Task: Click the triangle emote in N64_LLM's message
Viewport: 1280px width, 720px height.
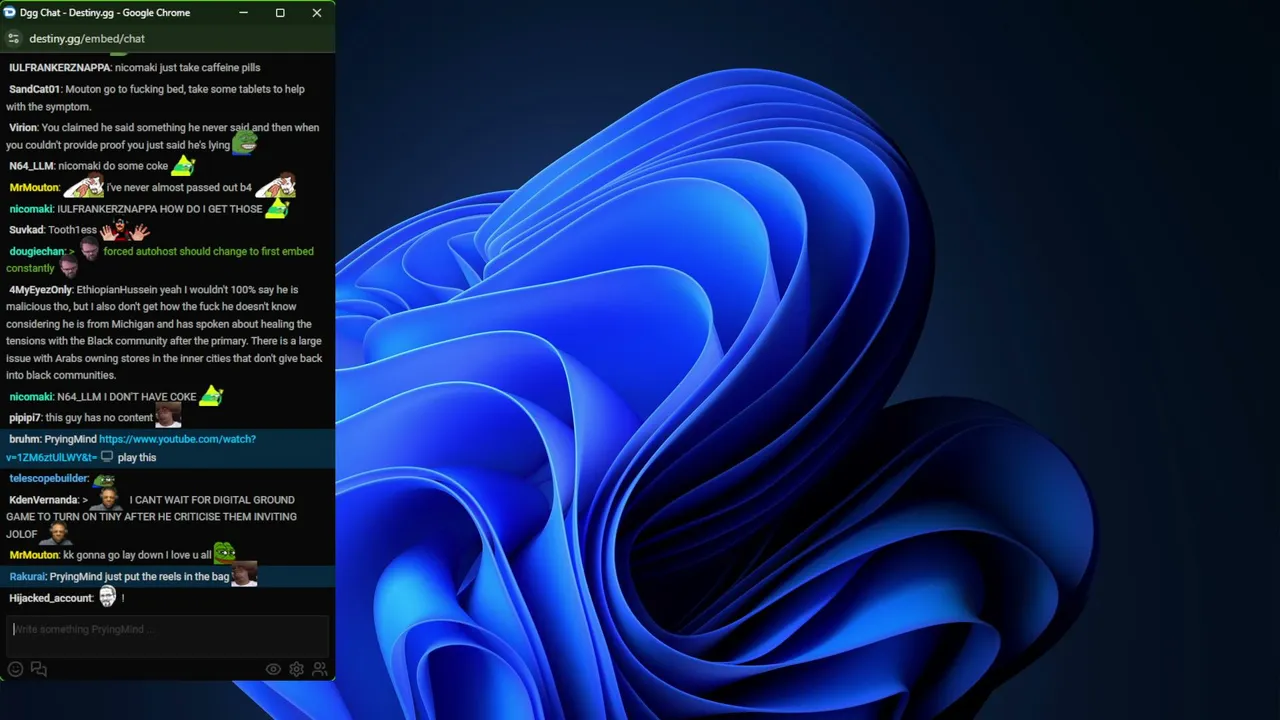Action: pos(183,165)
